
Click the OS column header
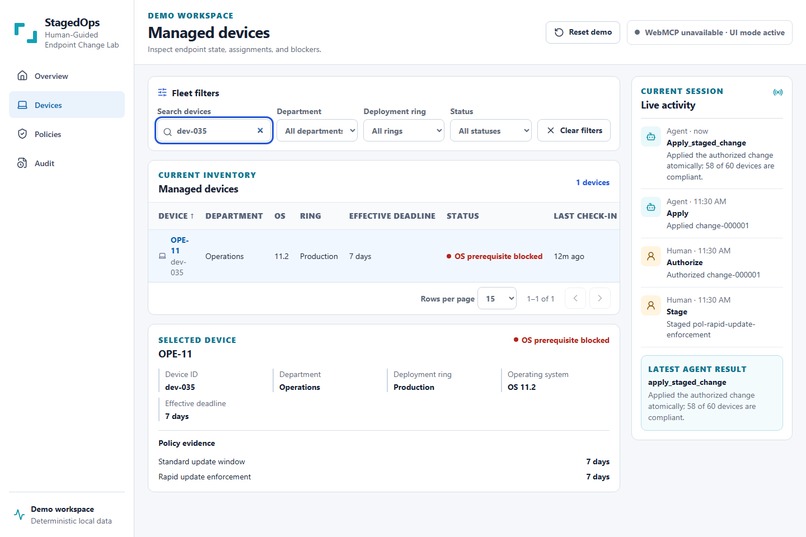280,216
